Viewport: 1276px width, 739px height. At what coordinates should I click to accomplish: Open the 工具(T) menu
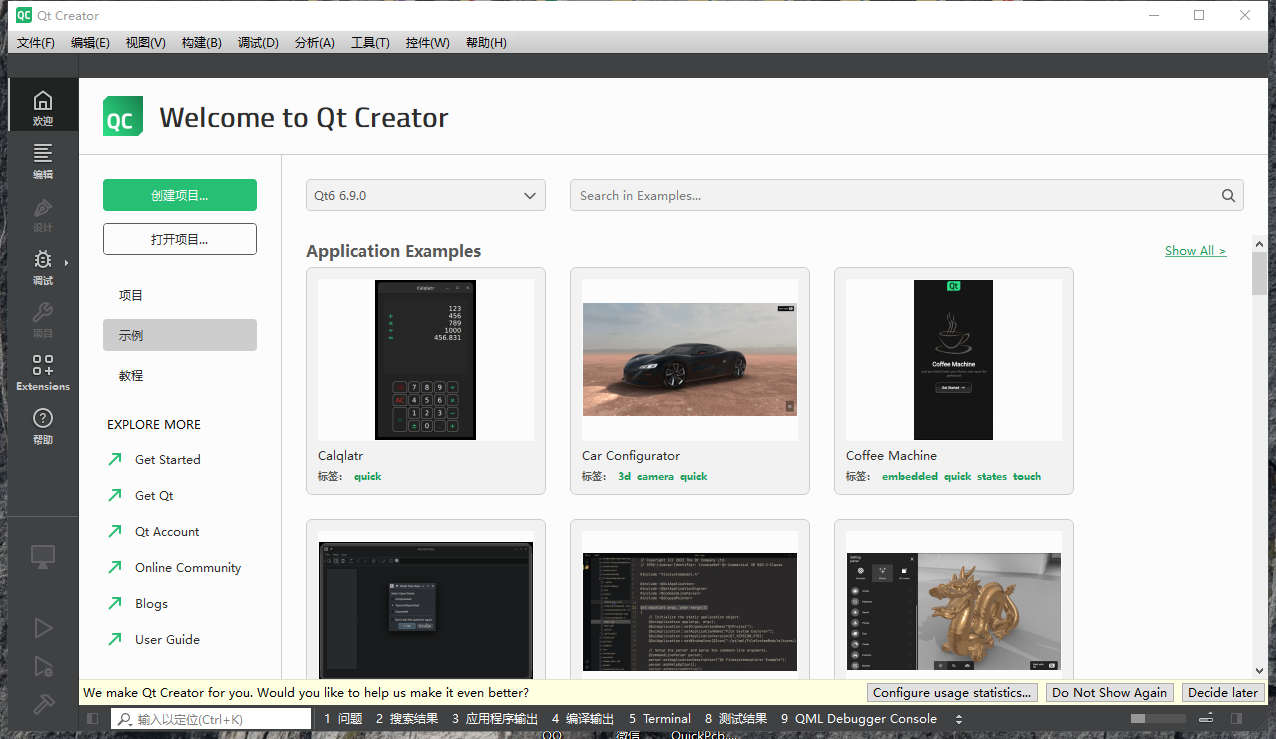(x=370, y=43)
